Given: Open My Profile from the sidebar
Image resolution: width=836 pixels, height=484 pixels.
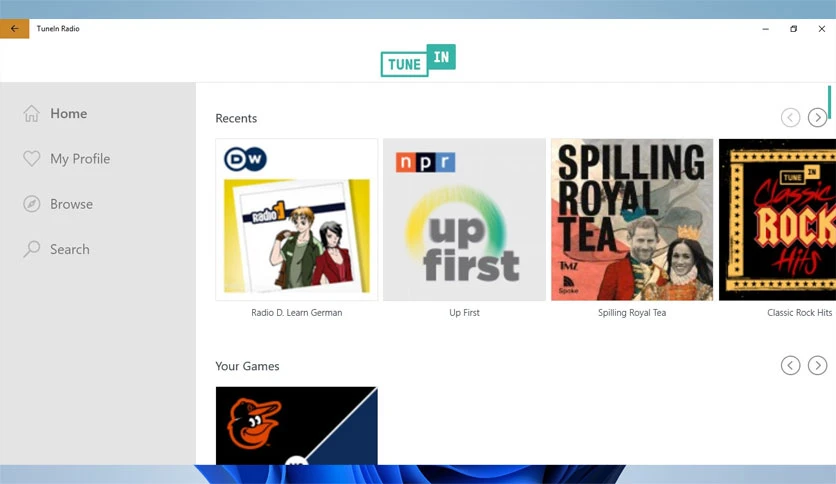Looking at the screenshot, I should point(80,159).
